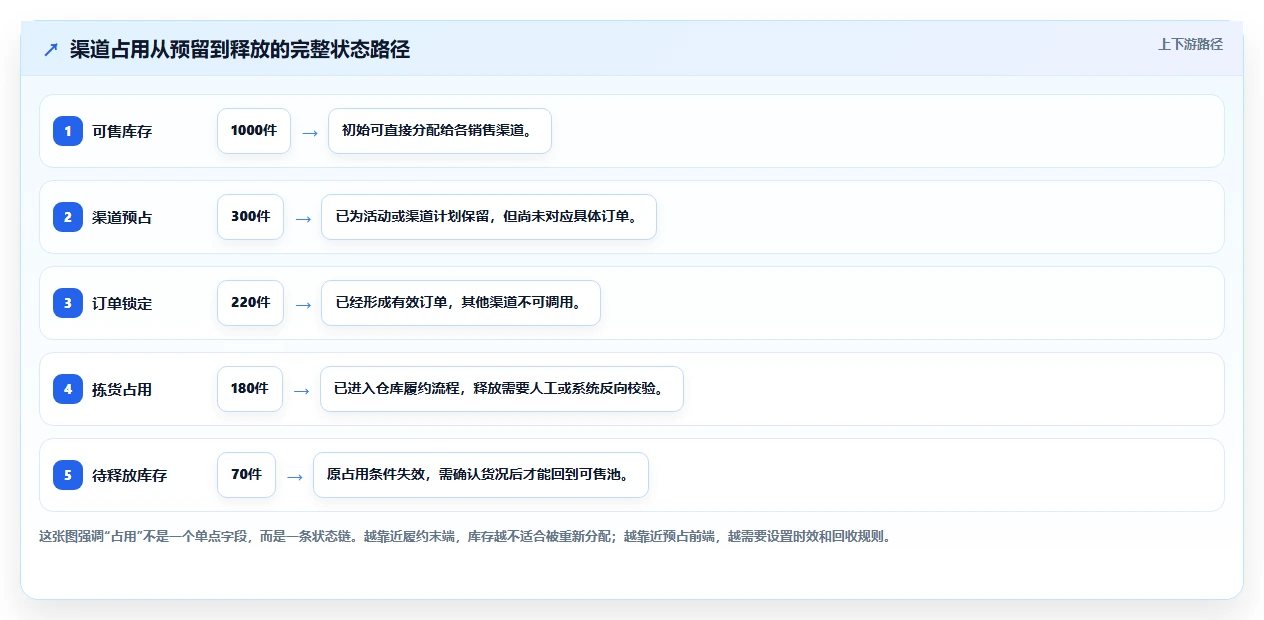This screenshot has height=620, width=1264.
Task: Click the arrow after 70件
Action: pos(295,476)
